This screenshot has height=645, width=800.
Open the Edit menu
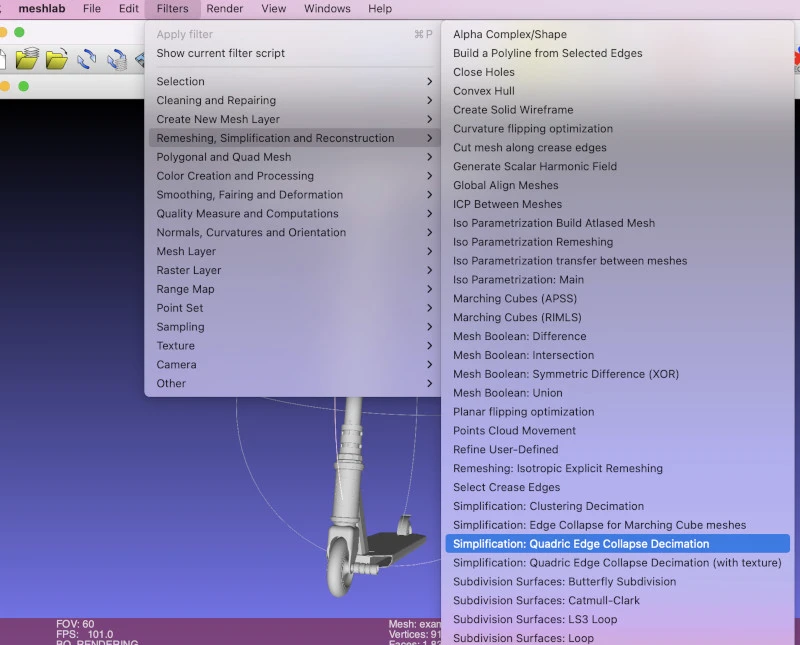click(x=129, y=9)
